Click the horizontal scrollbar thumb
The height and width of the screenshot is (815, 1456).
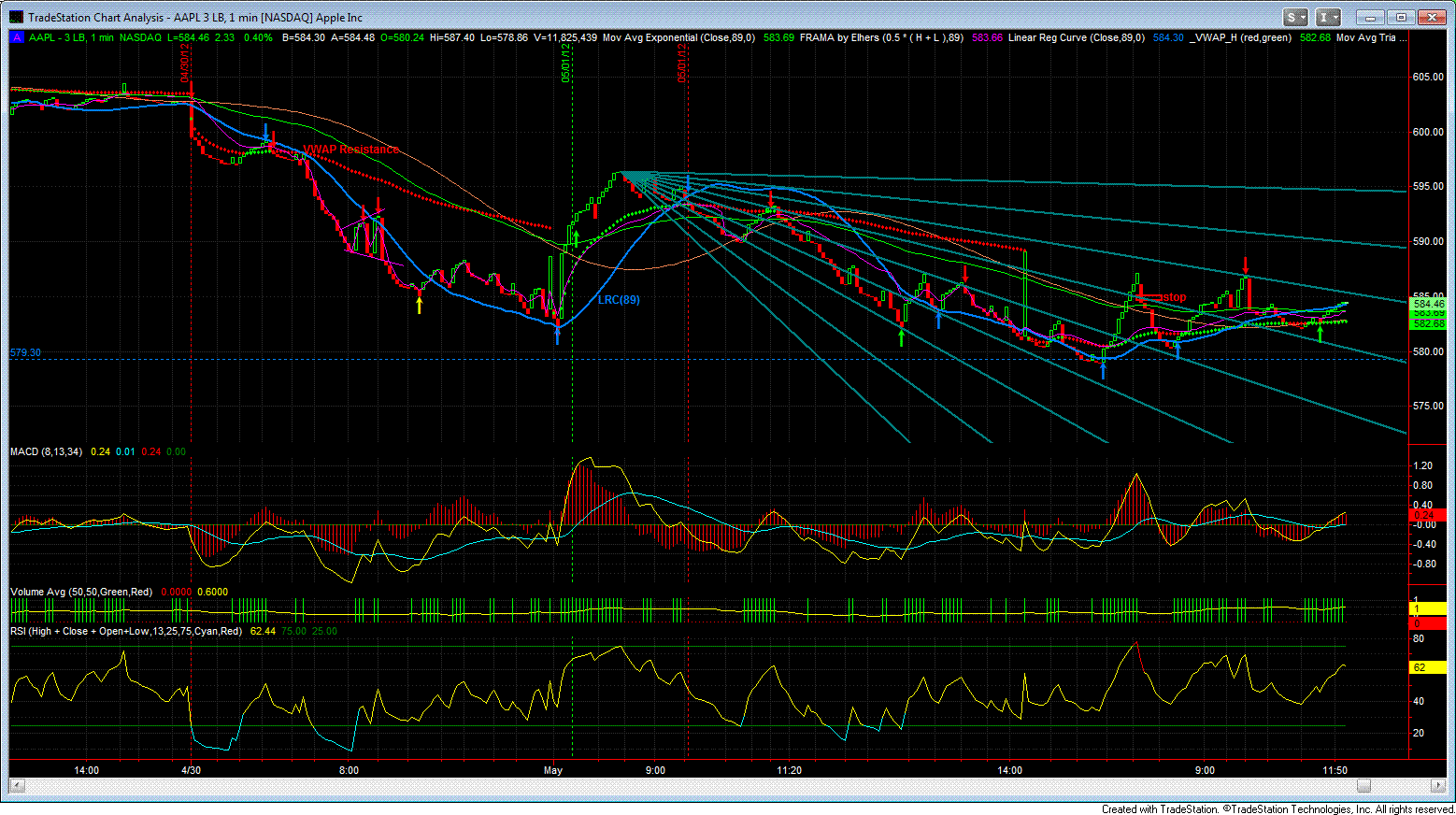click(1363, 785)
